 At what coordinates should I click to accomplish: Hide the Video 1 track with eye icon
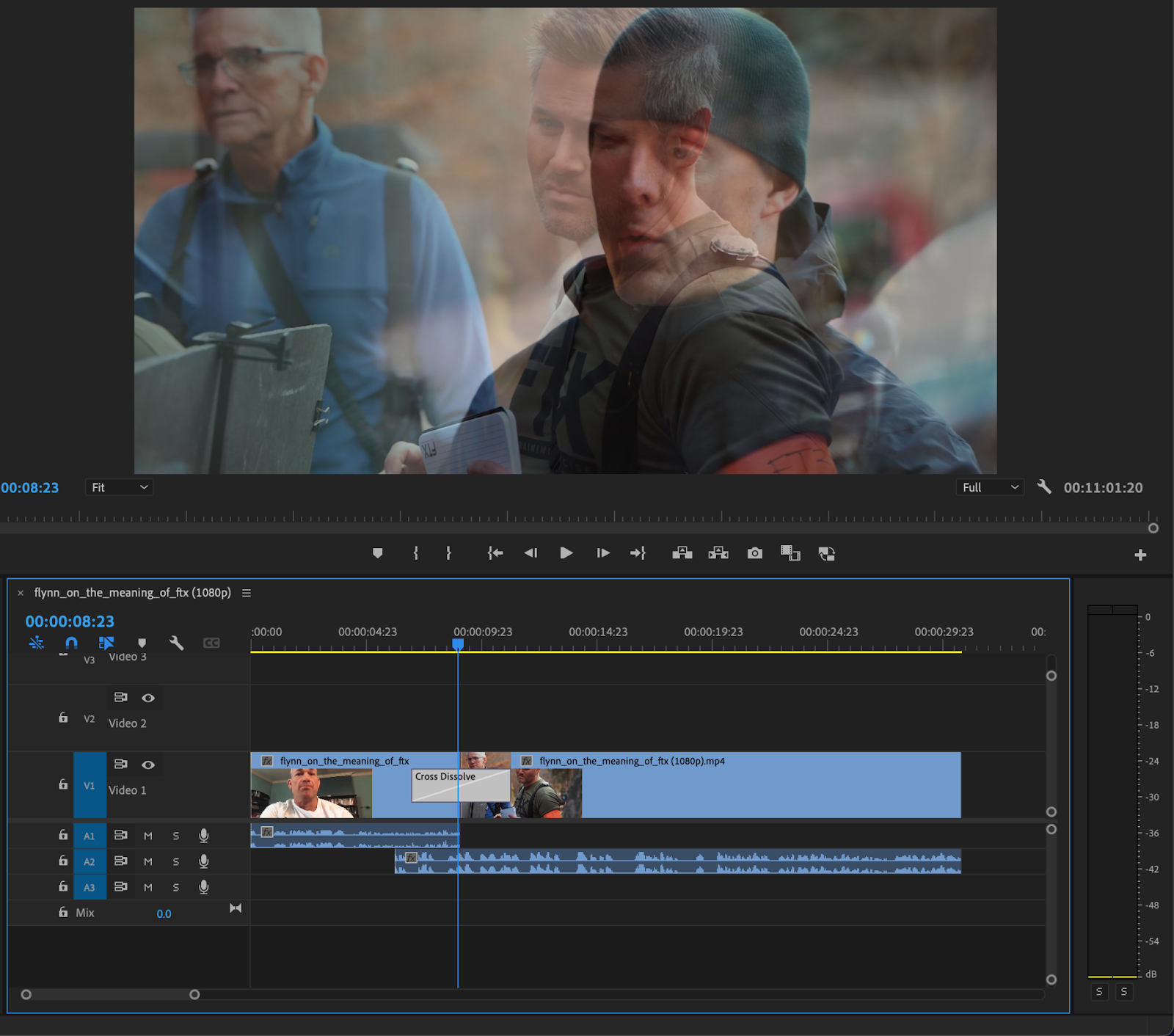tap(148, 765)
